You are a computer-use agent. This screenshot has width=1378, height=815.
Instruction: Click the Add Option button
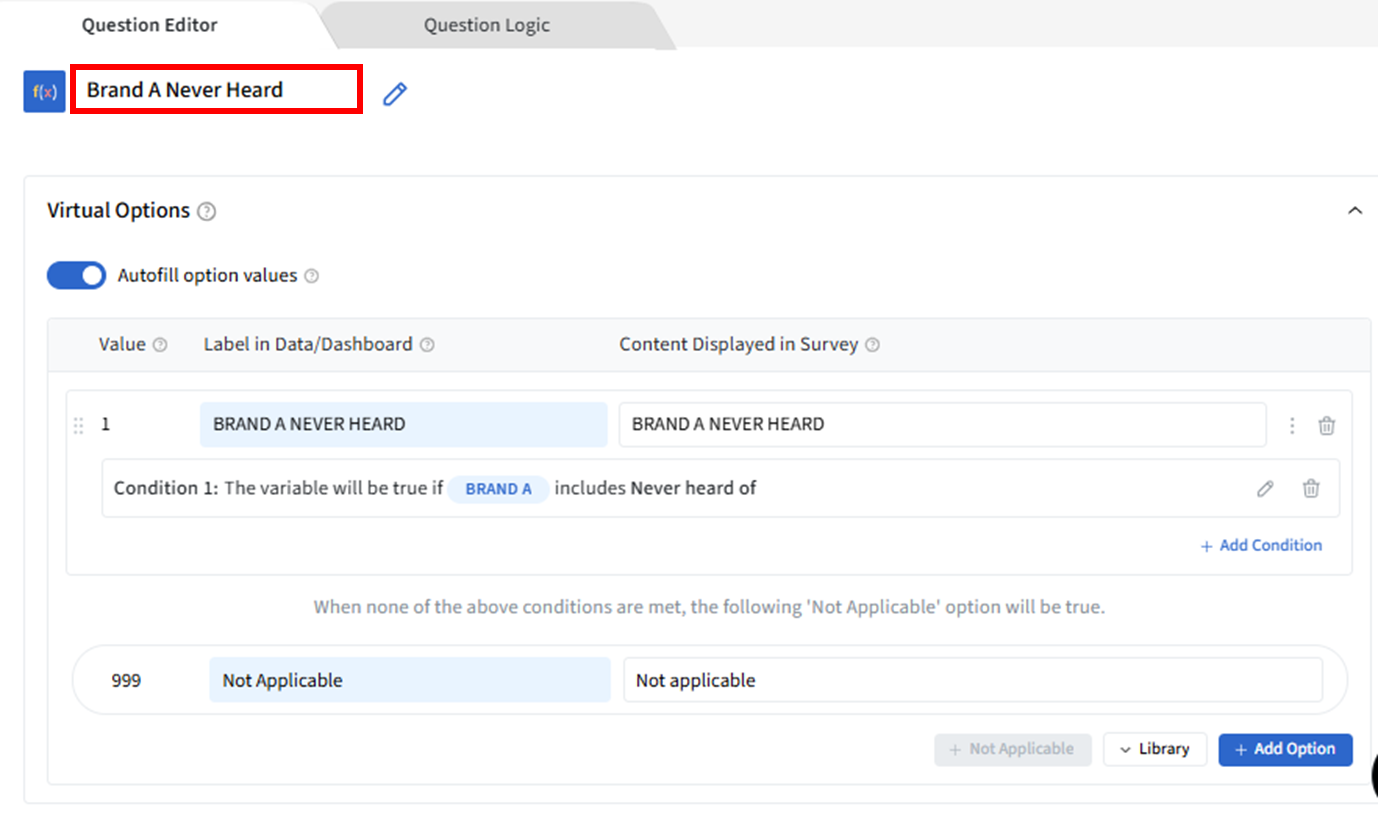(1284, 749)
